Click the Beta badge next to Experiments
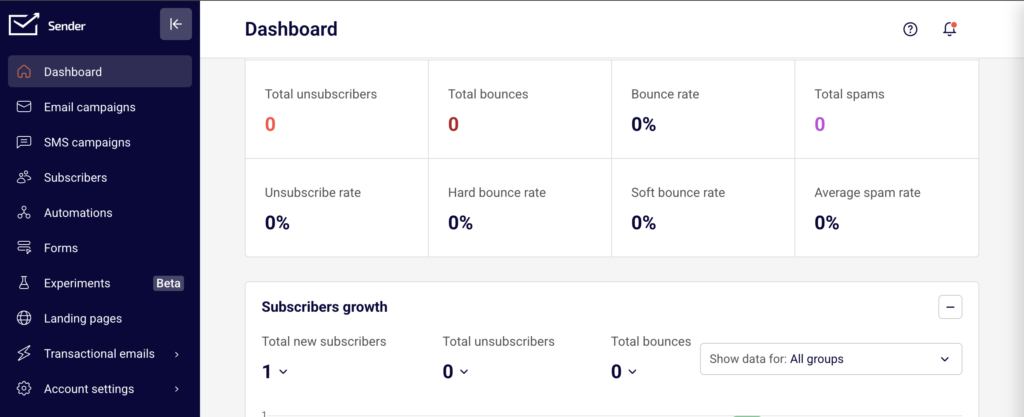Screen dimensions: 1024x417 [x=168, y=283]
